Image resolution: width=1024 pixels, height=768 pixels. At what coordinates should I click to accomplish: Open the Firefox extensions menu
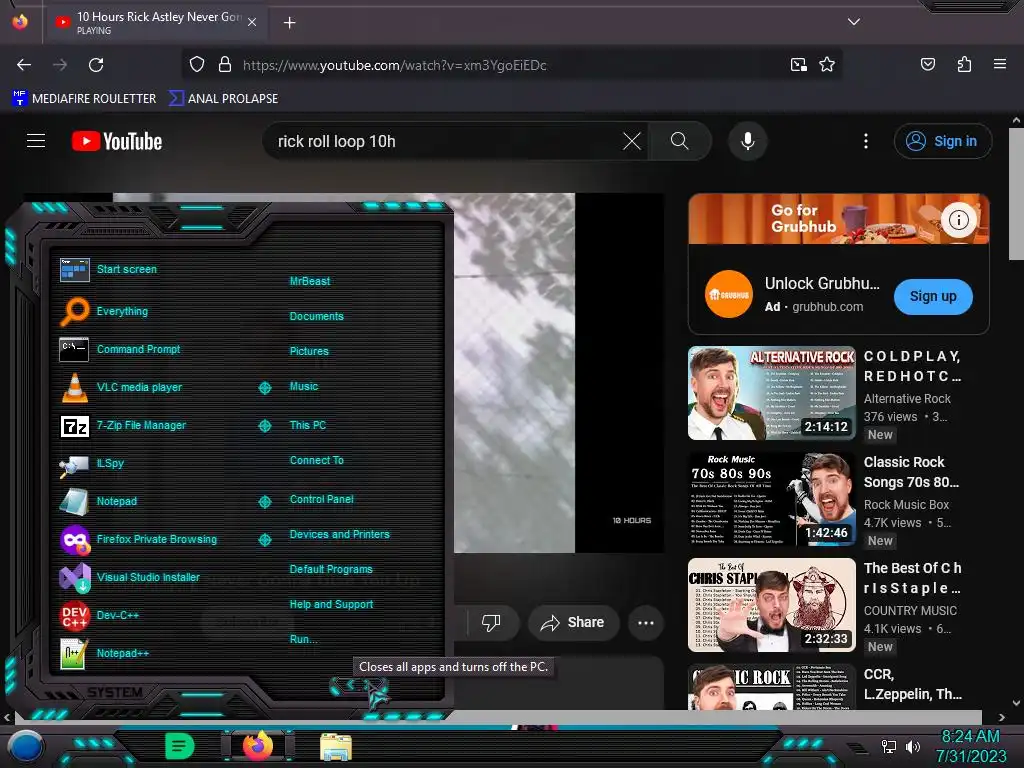tap(964, 64)
